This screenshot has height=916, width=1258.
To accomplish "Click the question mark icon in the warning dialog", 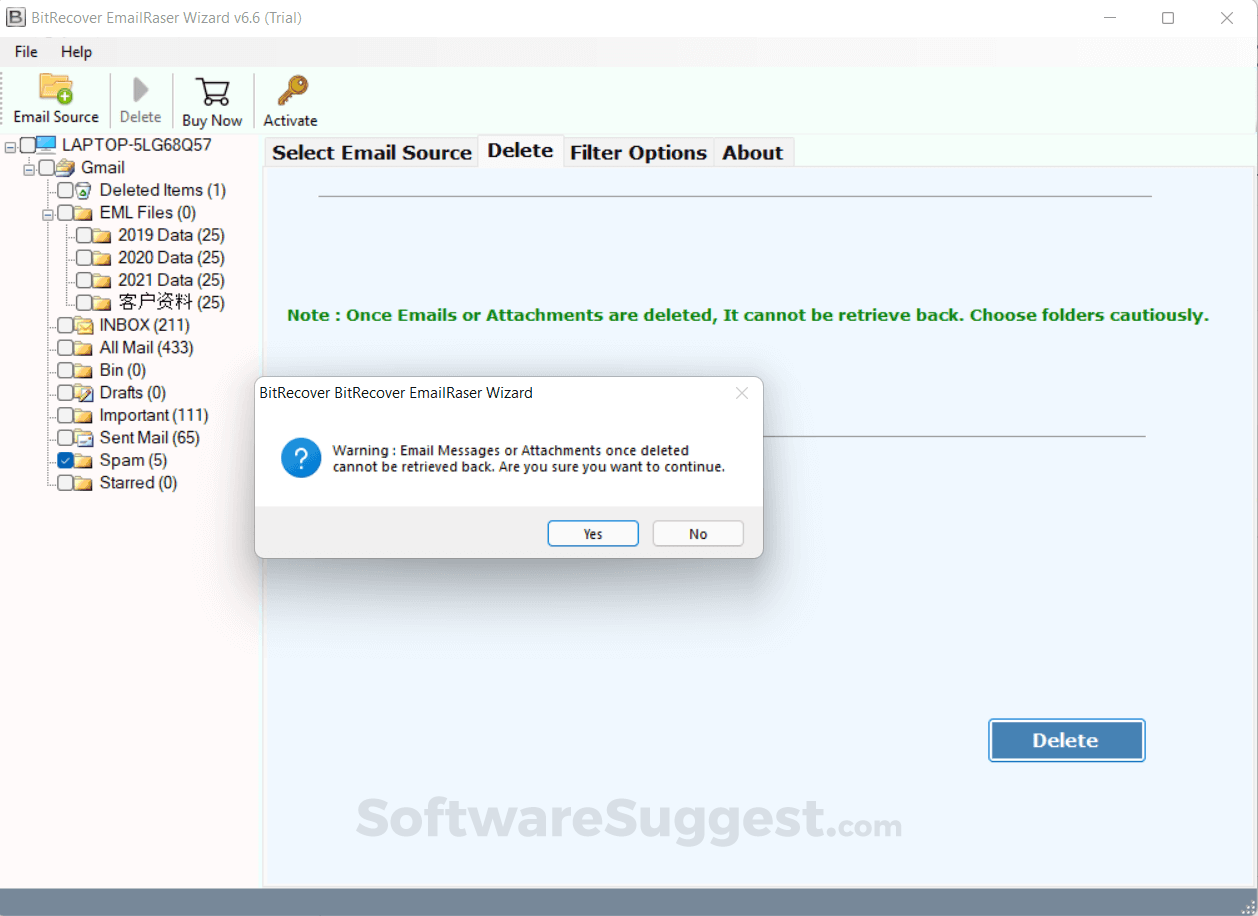I will (x=300, y=458).
